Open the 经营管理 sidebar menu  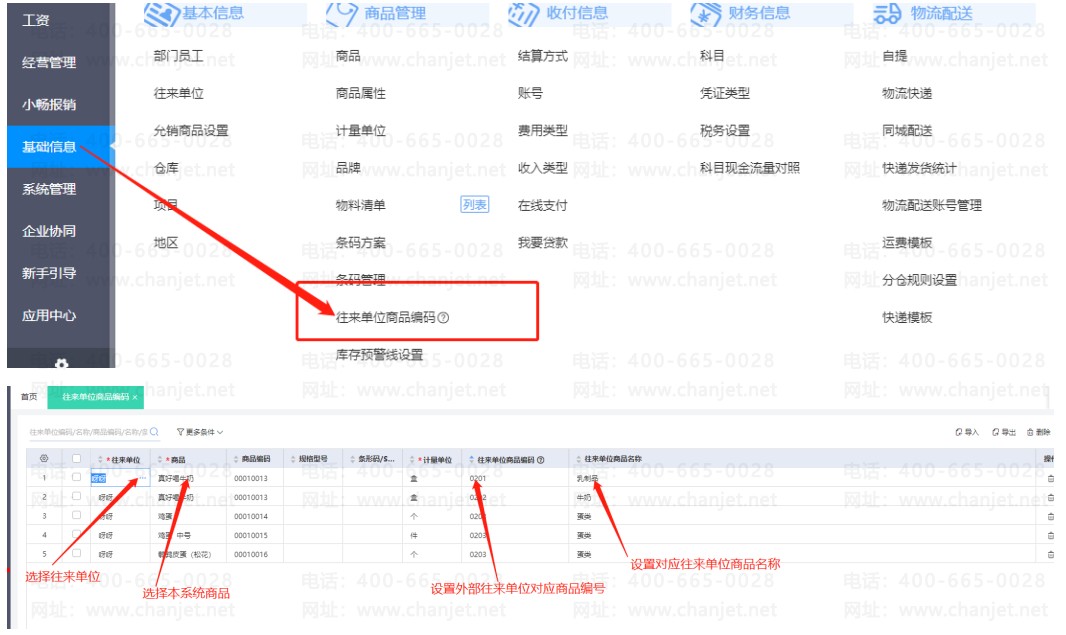click(49, 63)
